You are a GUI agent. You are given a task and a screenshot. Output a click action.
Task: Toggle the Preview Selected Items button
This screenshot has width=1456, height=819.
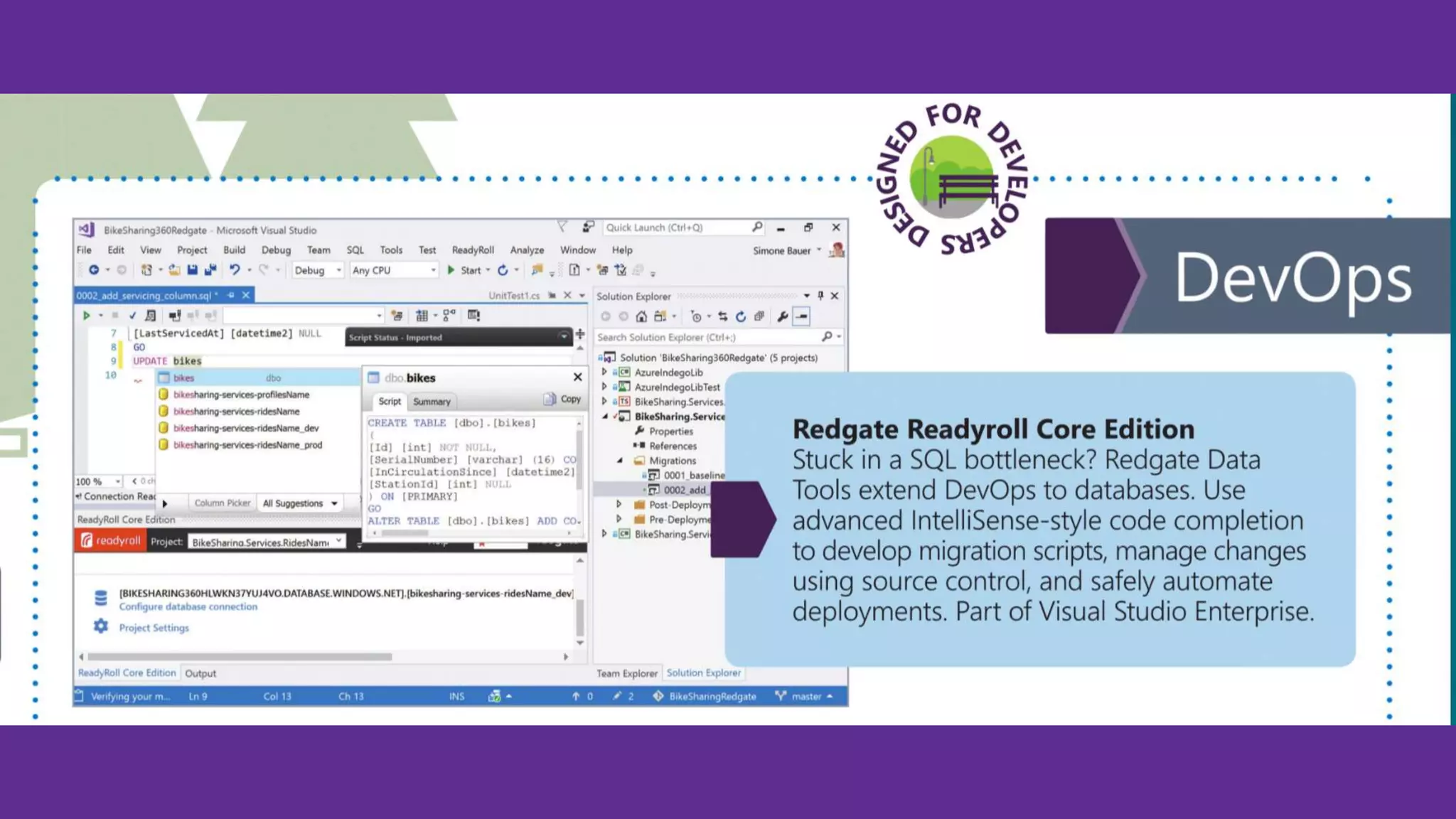801,316
